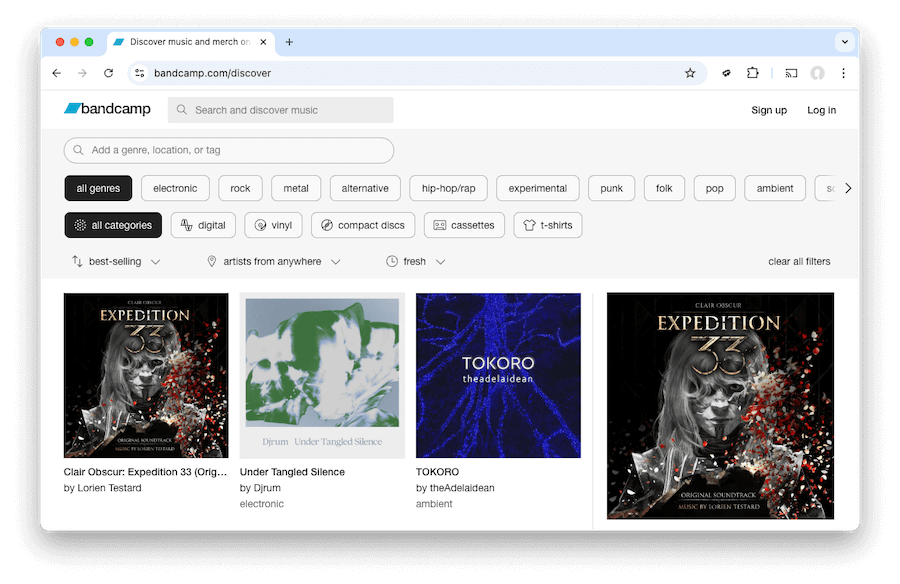Open the small Expedition 33 cover thumbnail
The image size is (900, 584).
tap(146, 376)
